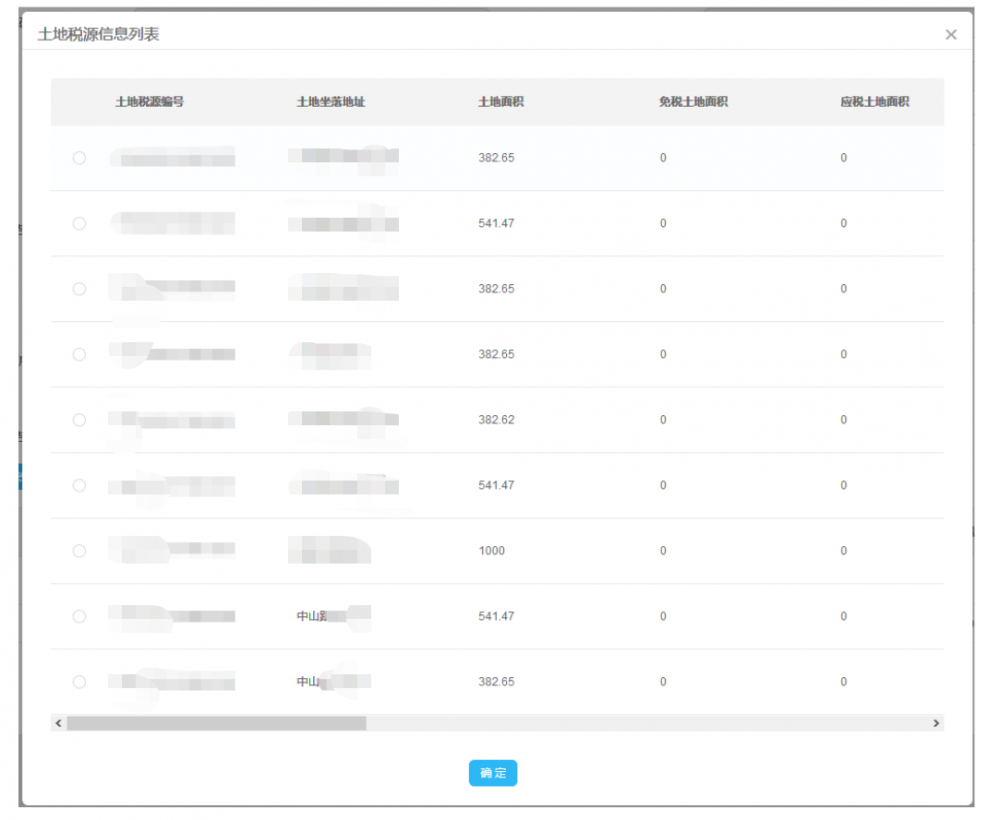This screenshot has width=1000, height=820.
Task: Click the 应税土地面积 column header
Action: [874, 102]
